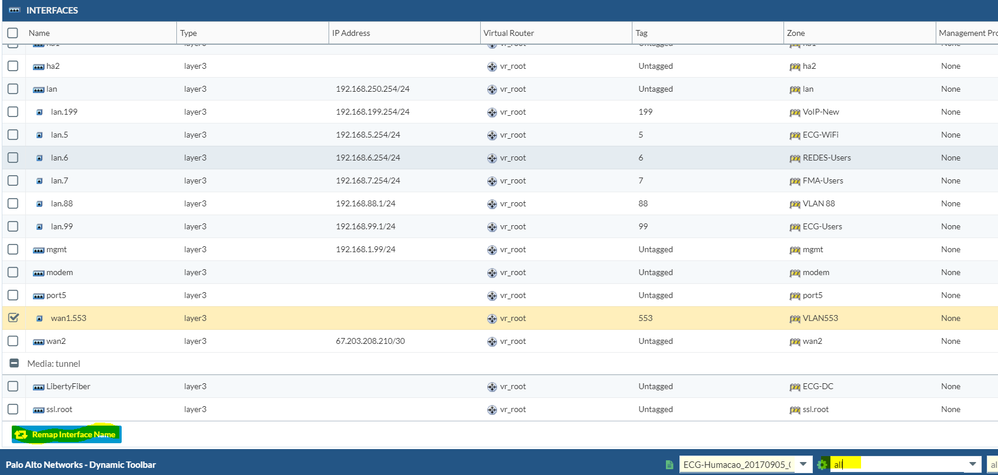Click the subinterface icon beside lan.6
This screenshot has width=998, height=475.
pyautogui.click(x=39, y=158)
